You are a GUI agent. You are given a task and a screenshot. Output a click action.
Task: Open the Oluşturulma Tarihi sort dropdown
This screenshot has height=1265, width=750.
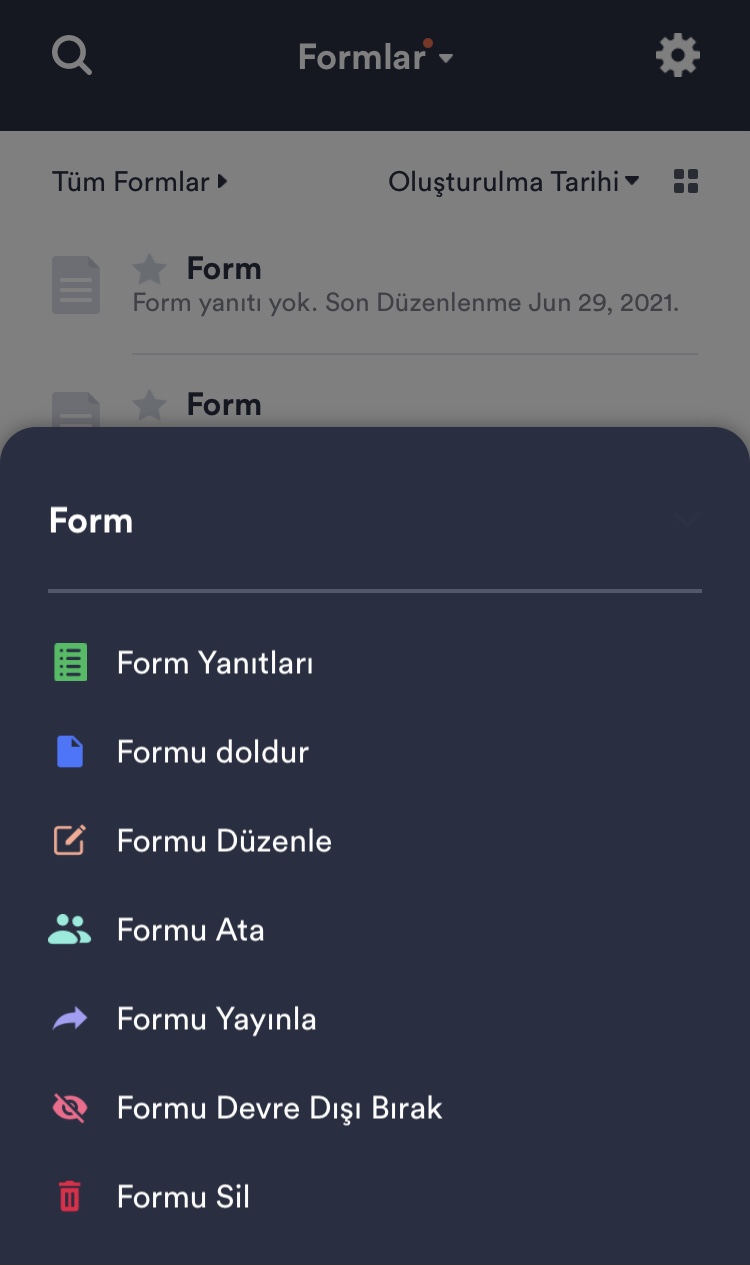pos(513,182)
